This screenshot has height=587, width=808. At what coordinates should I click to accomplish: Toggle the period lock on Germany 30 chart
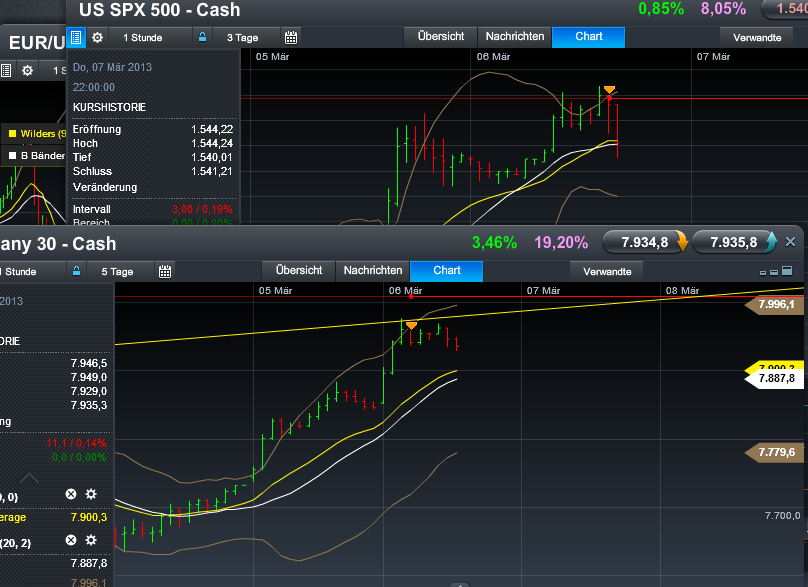pyautogui.click(x=77, y=269)
